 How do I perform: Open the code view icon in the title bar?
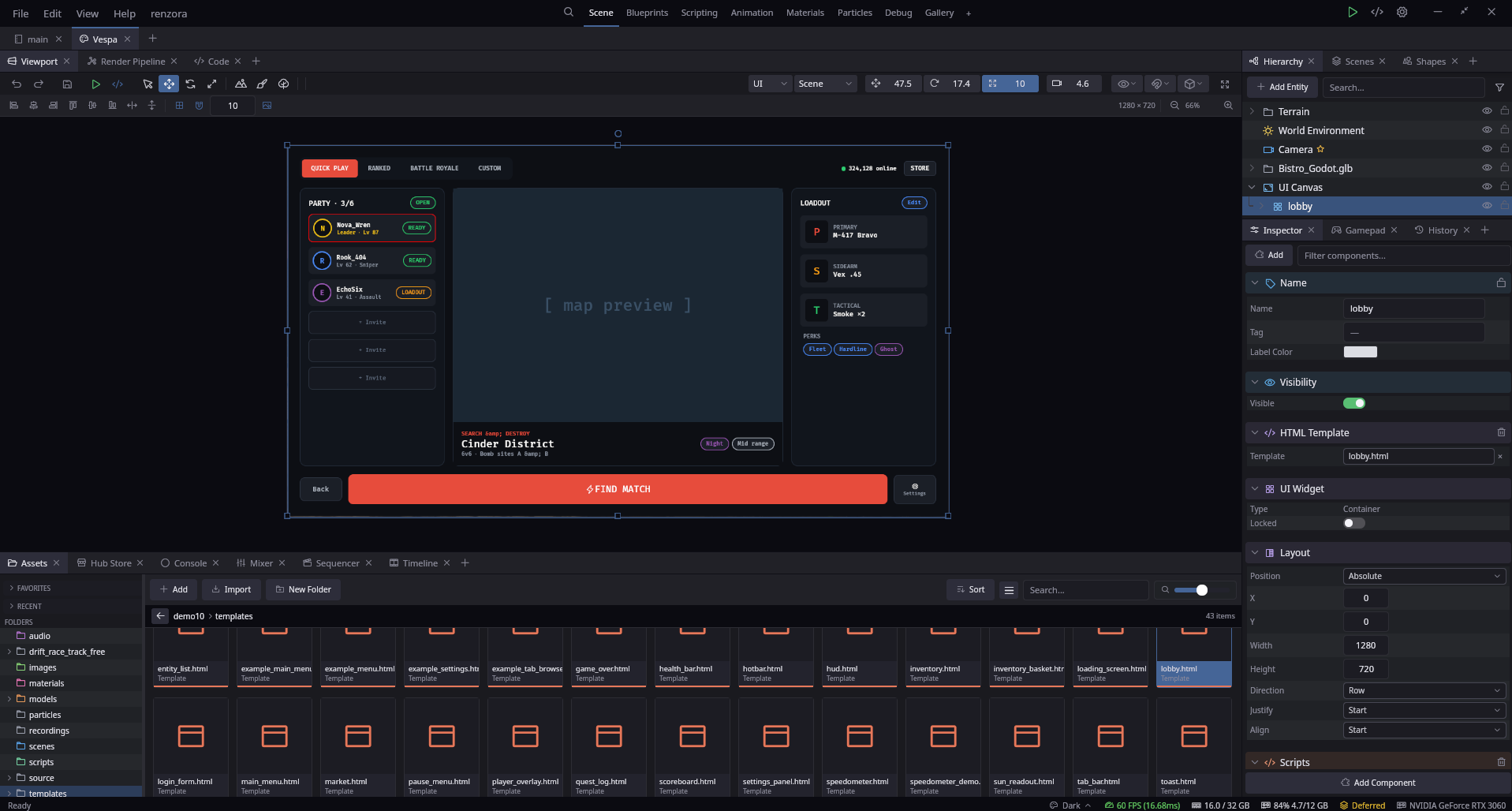click(1377, 12)
